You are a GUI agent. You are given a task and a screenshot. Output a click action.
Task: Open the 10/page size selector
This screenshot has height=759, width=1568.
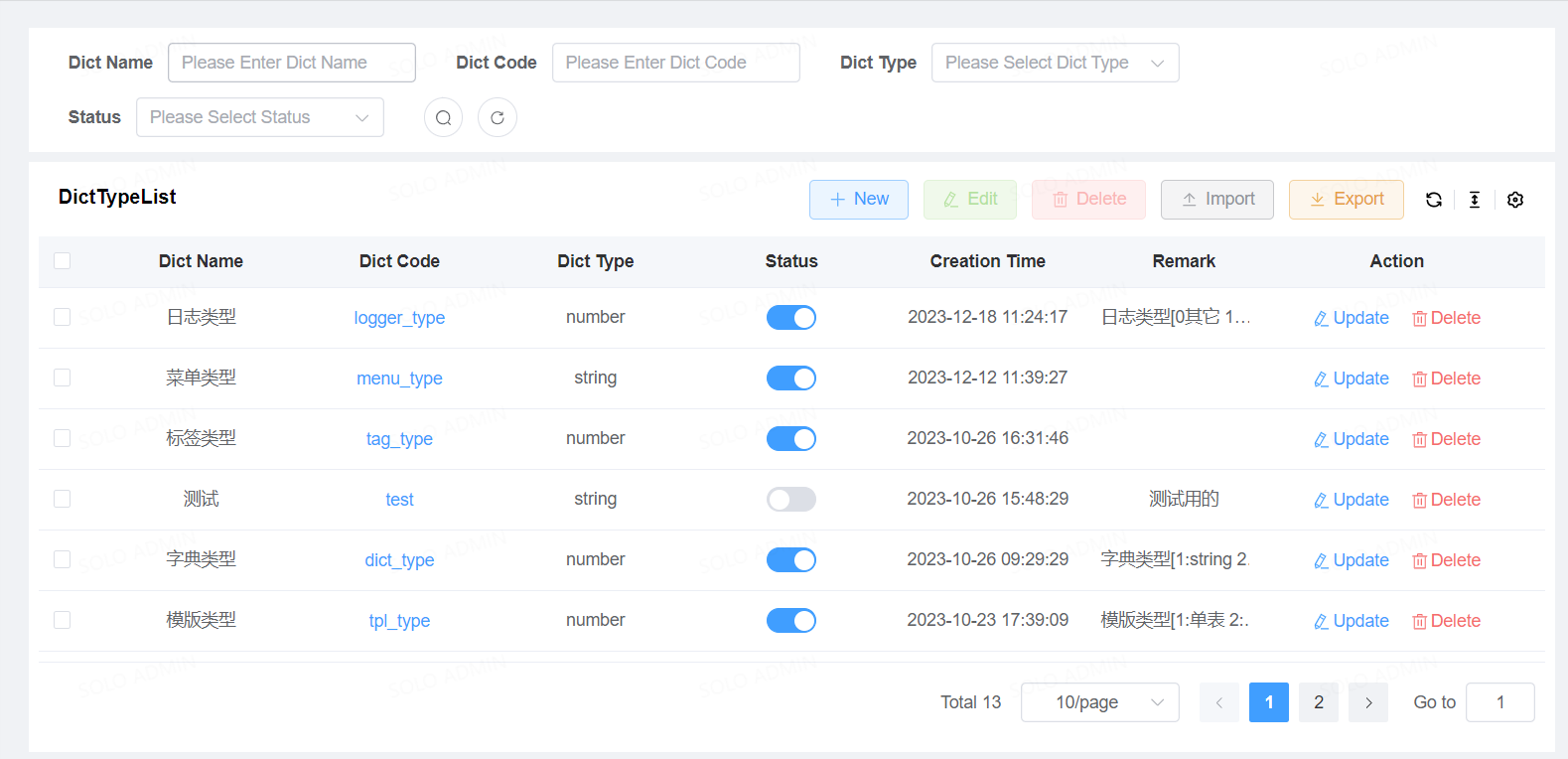1099,702
